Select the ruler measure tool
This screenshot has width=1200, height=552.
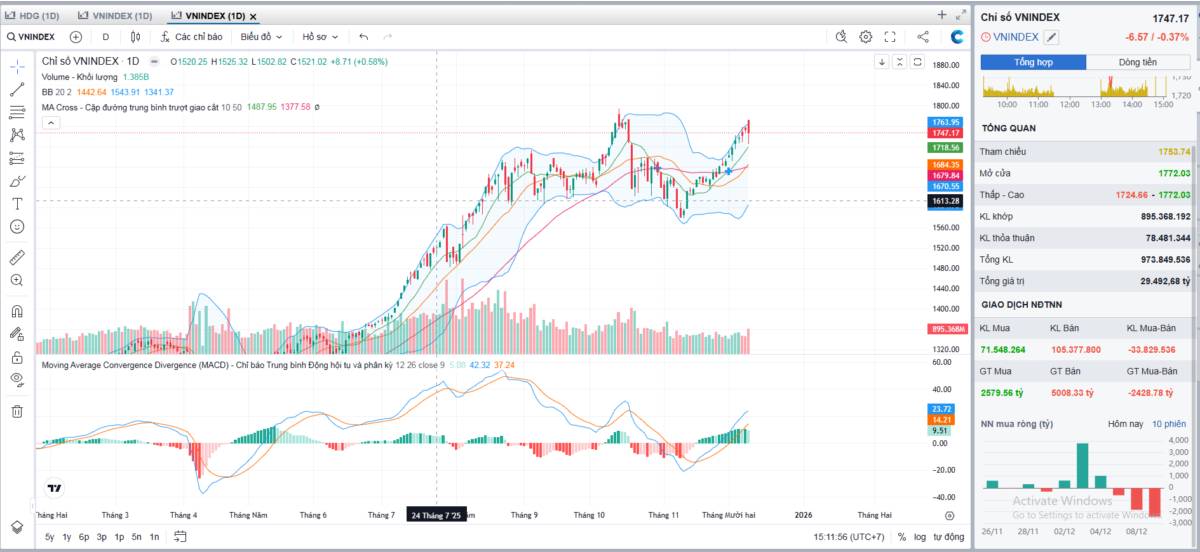pos(17,257)
